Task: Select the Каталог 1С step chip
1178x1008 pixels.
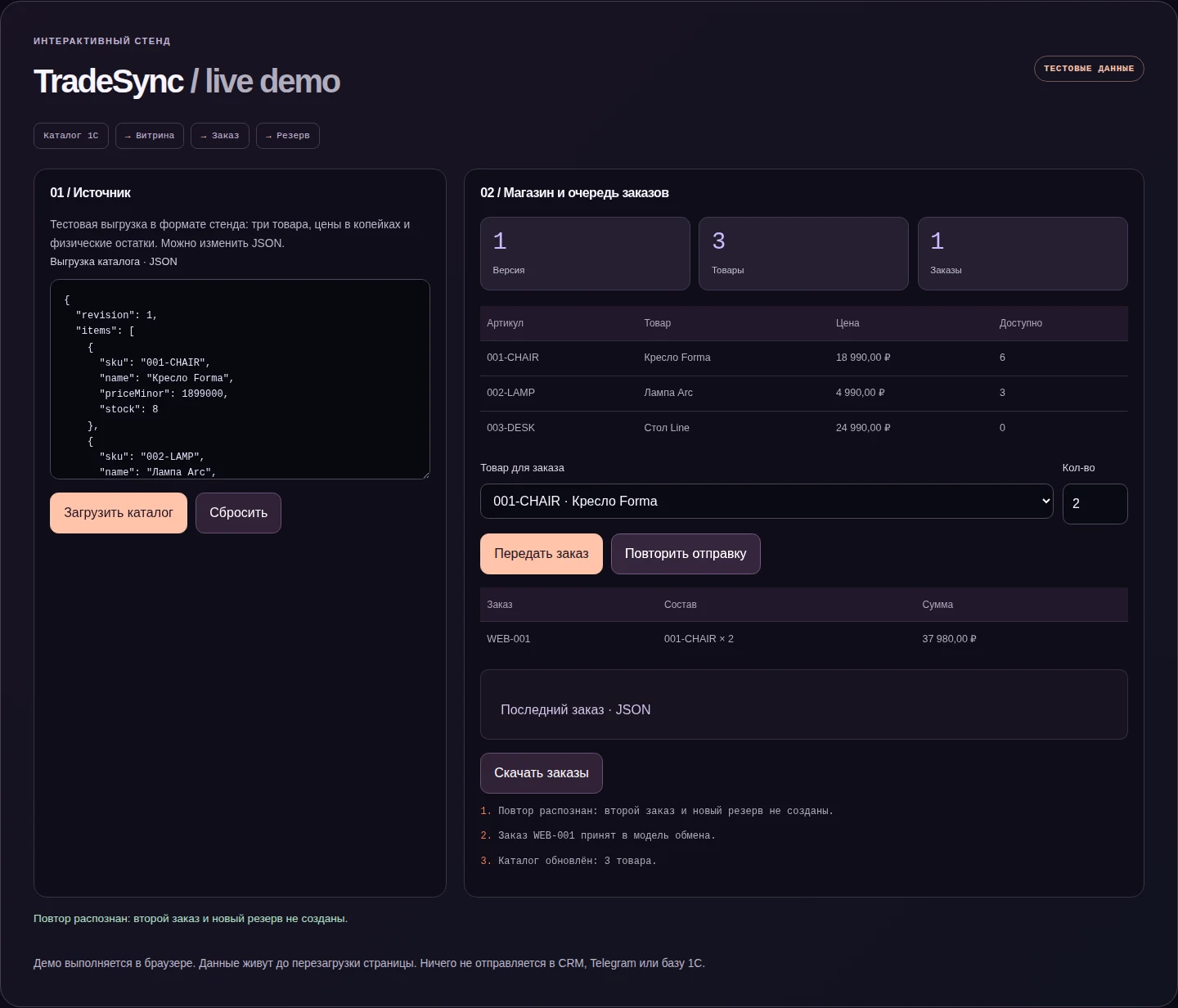Action: pos(71,136)
